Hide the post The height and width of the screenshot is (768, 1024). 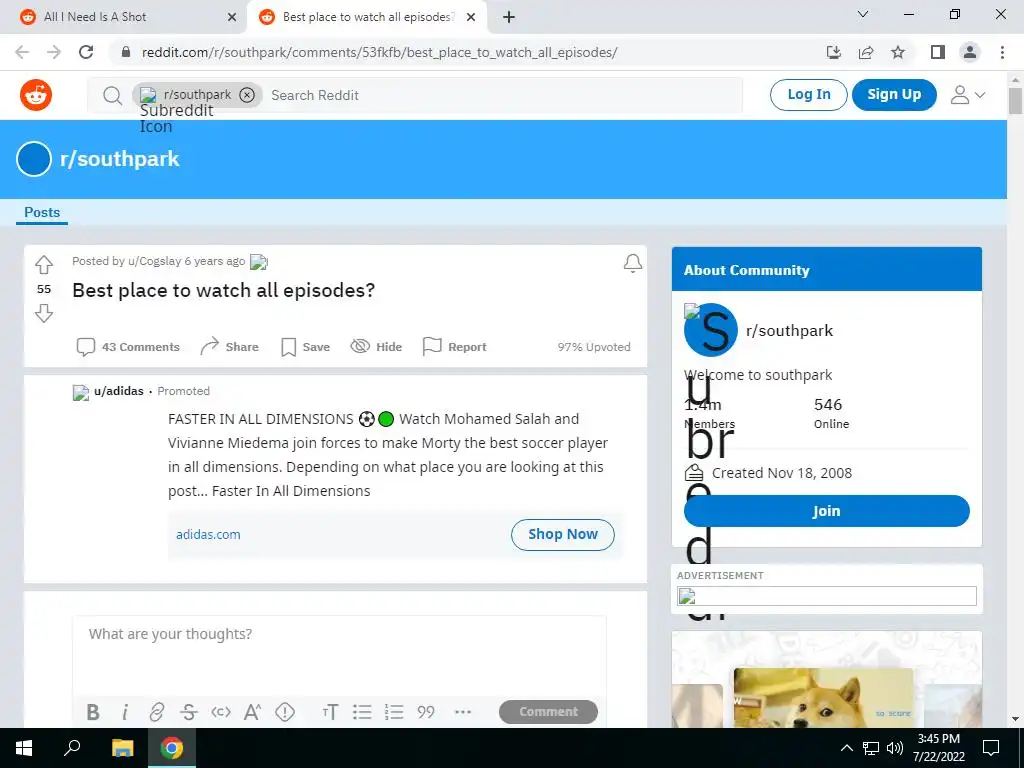tap(376, 347)
